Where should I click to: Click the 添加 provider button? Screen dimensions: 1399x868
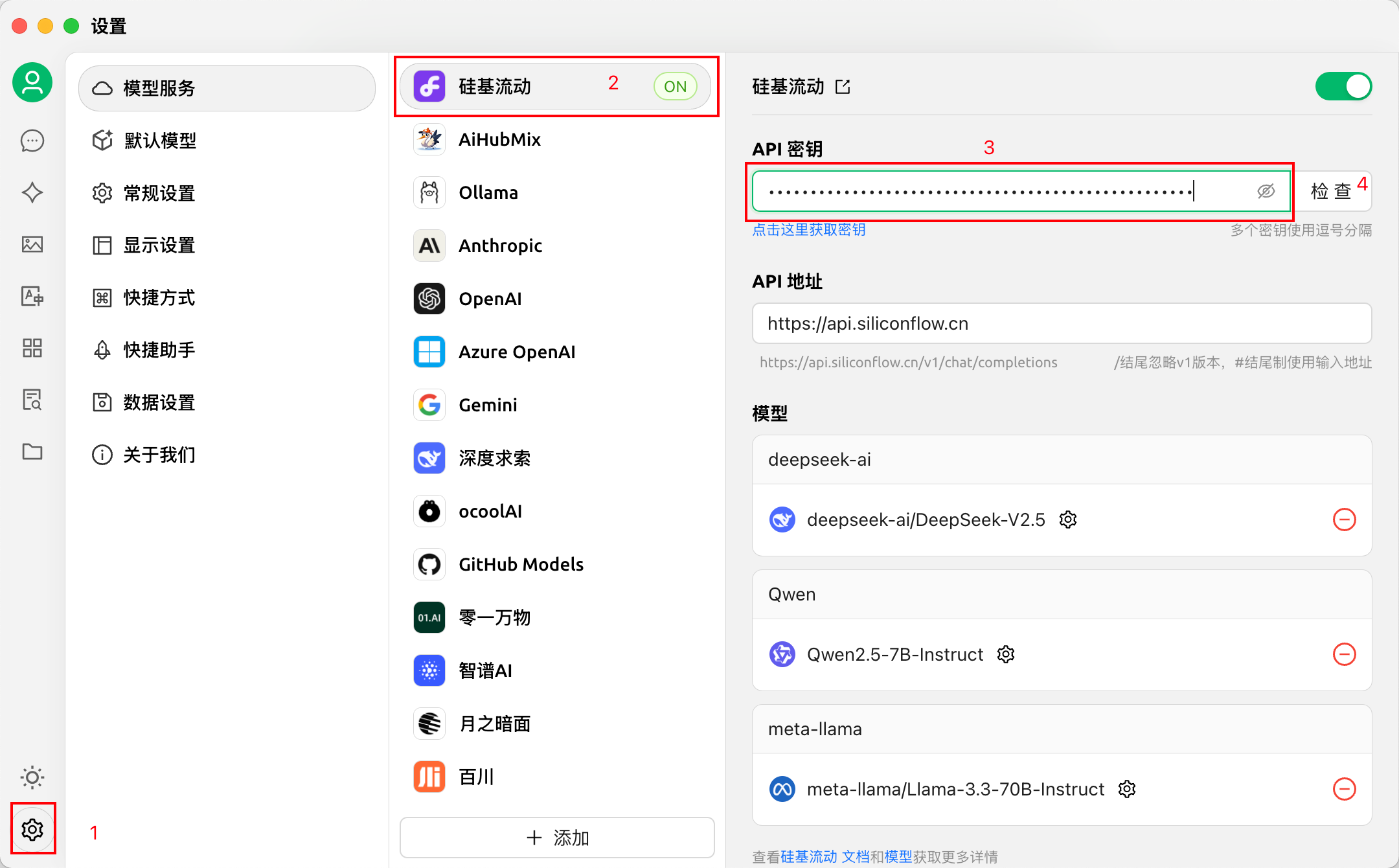[557, 838]
